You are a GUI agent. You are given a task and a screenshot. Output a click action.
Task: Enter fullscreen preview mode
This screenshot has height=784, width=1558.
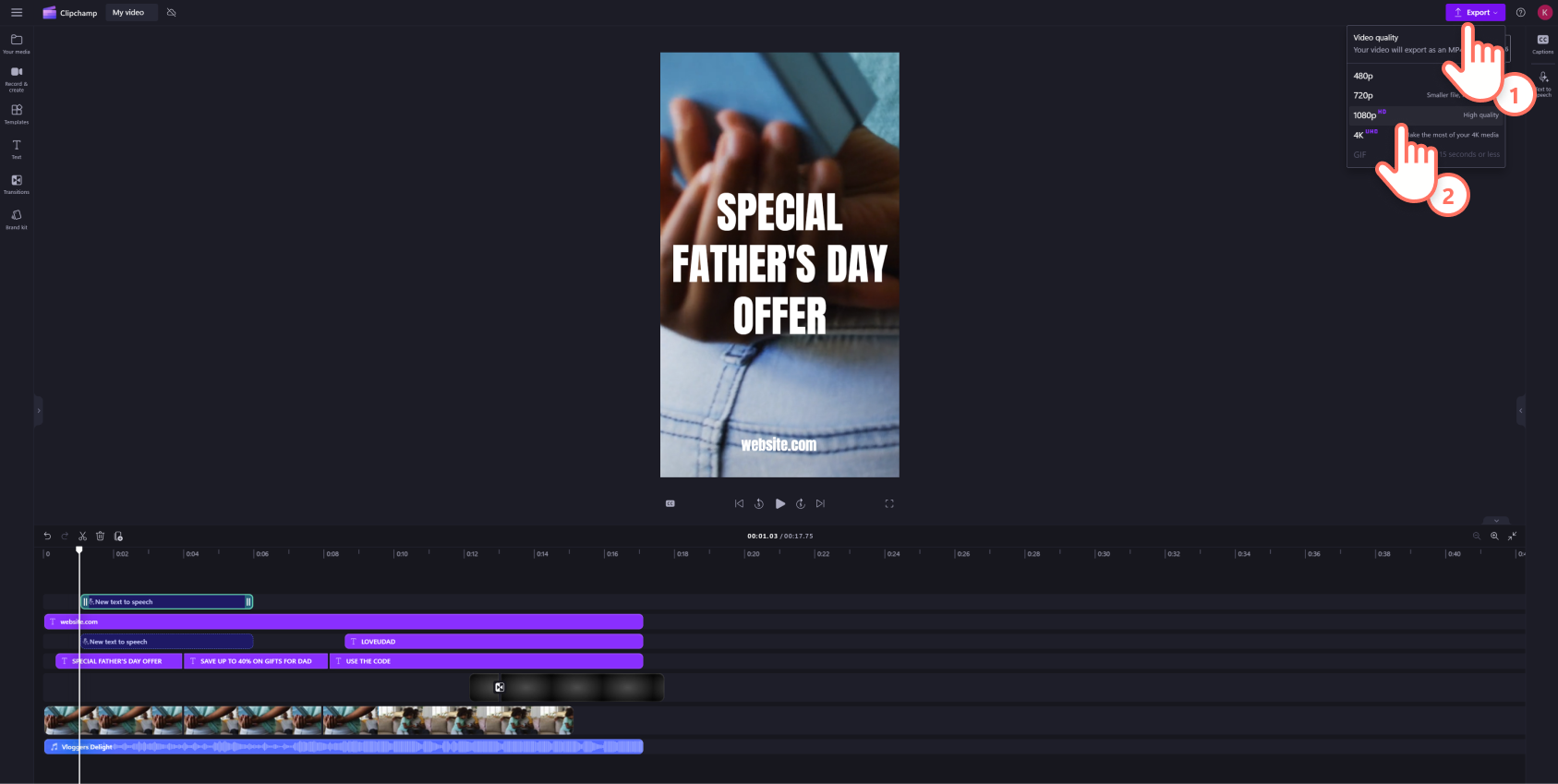point(889,503)
